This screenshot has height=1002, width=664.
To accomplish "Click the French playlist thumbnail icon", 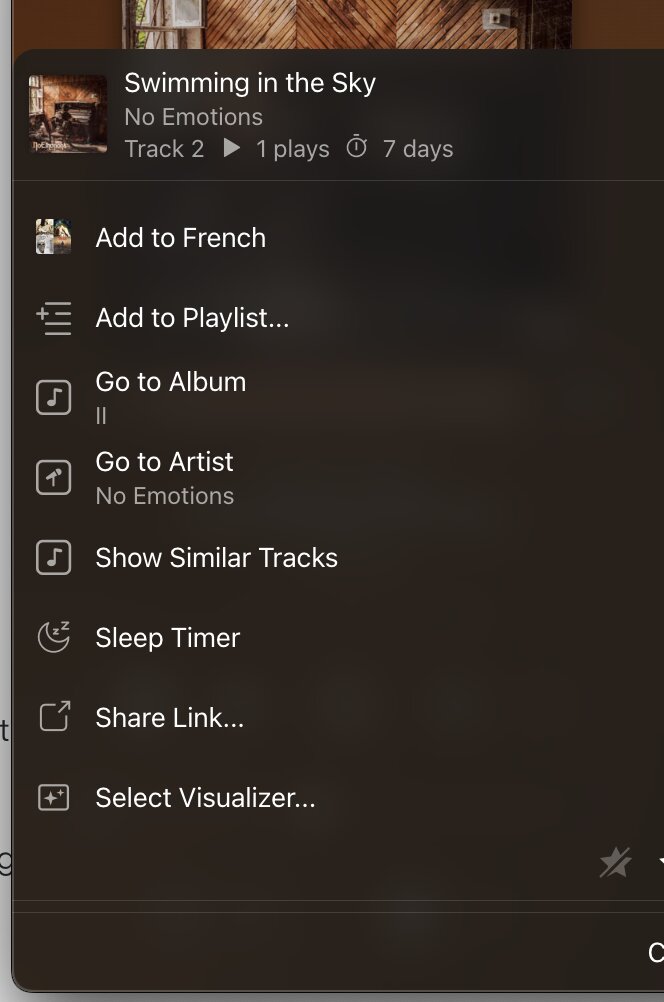I will coord(53,238).
